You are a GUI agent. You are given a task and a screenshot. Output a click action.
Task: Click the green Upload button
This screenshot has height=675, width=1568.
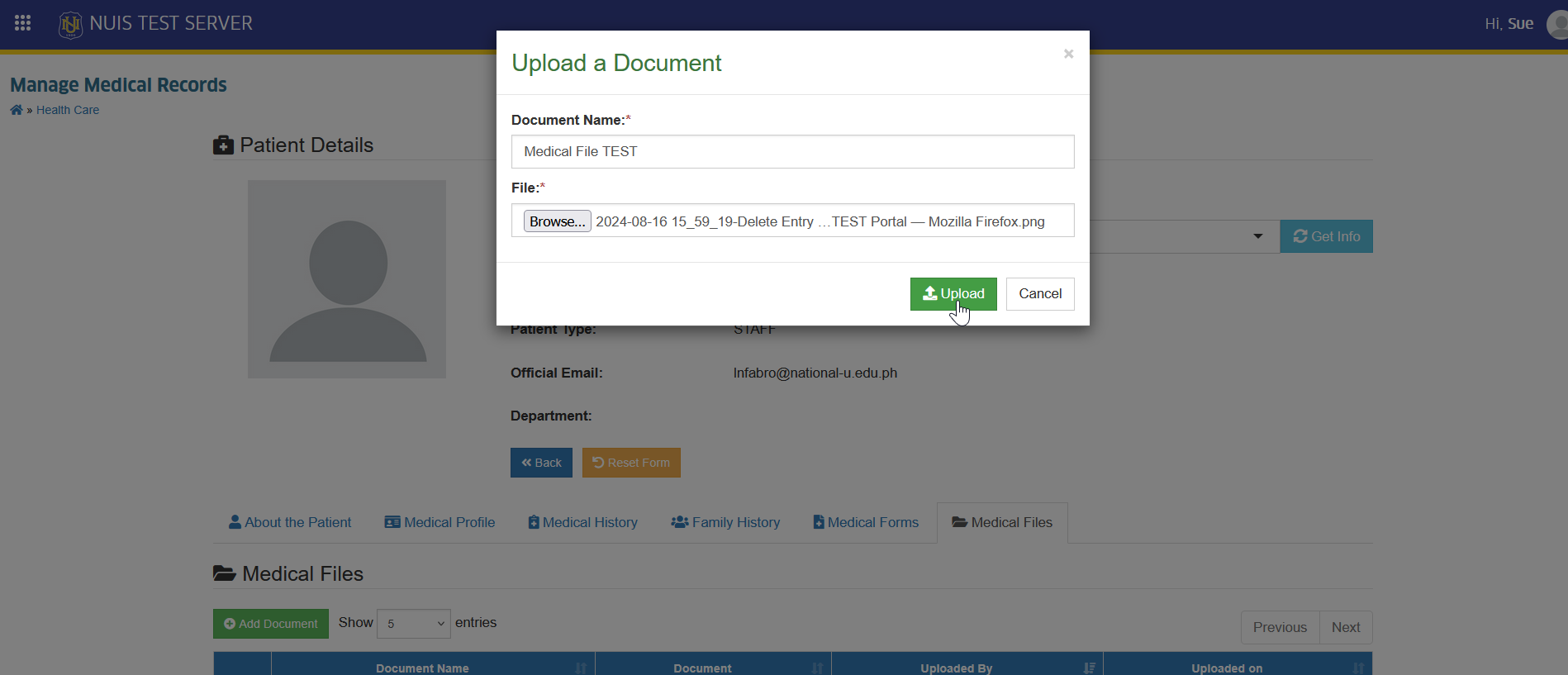(953, 294)
